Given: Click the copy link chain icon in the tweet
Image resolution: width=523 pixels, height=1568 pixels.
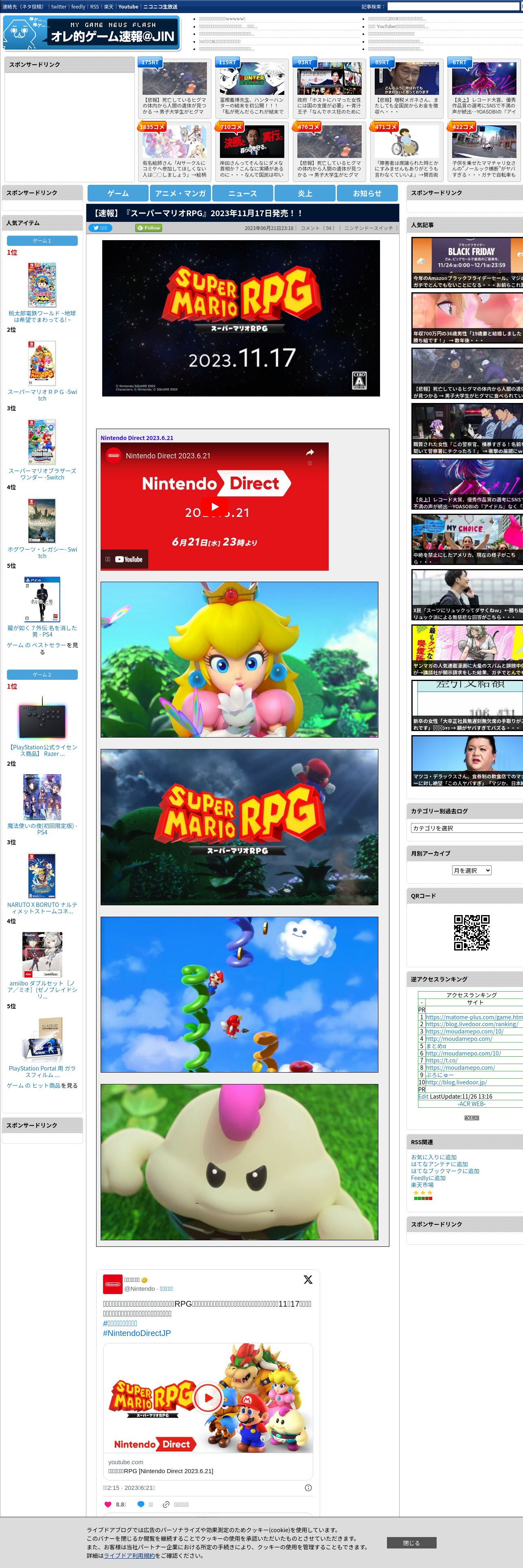Looking at the screenshot, I should [166, 1504].
